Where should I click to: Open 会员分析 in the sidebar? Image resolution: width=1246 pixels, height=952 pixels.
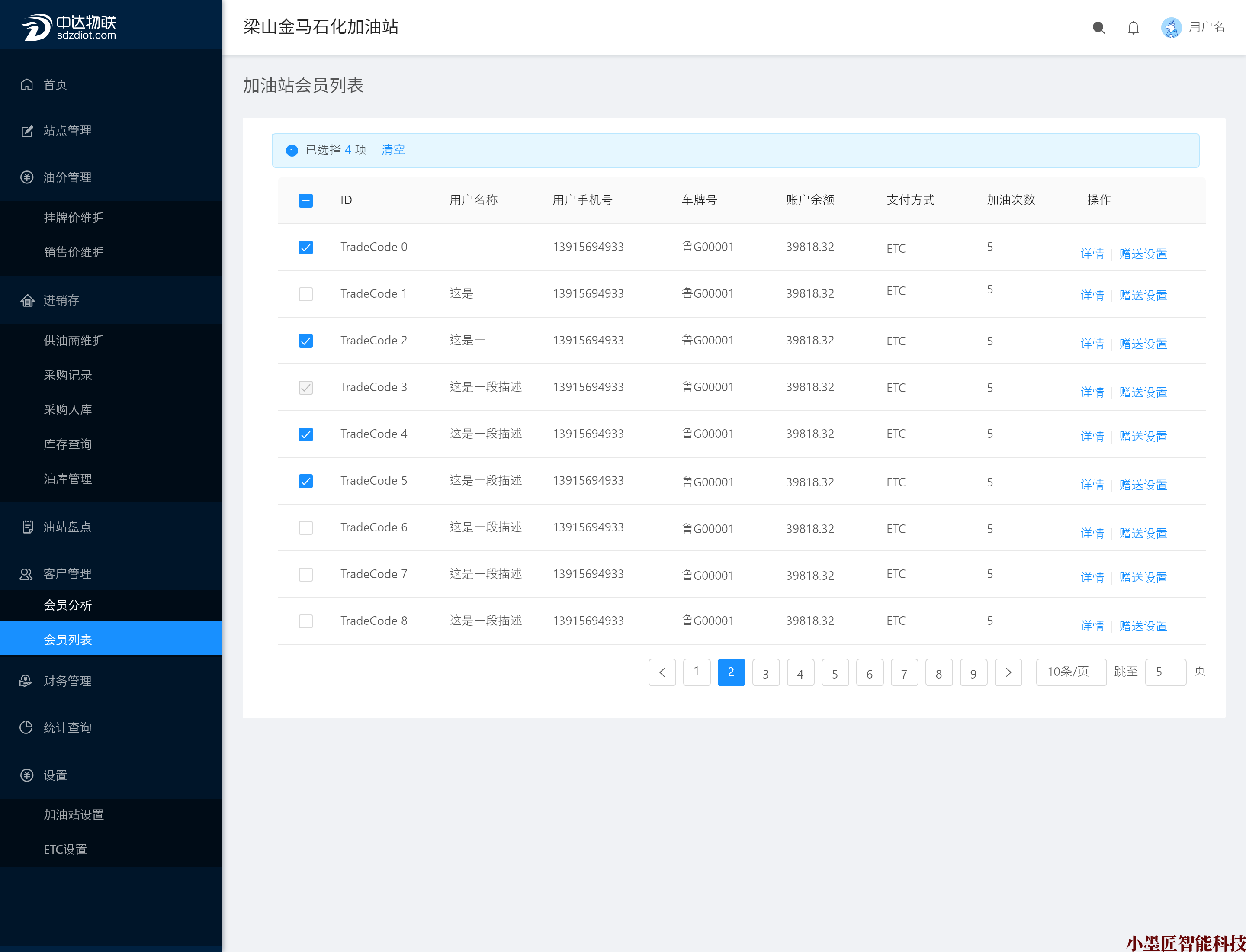coord(67,605)
